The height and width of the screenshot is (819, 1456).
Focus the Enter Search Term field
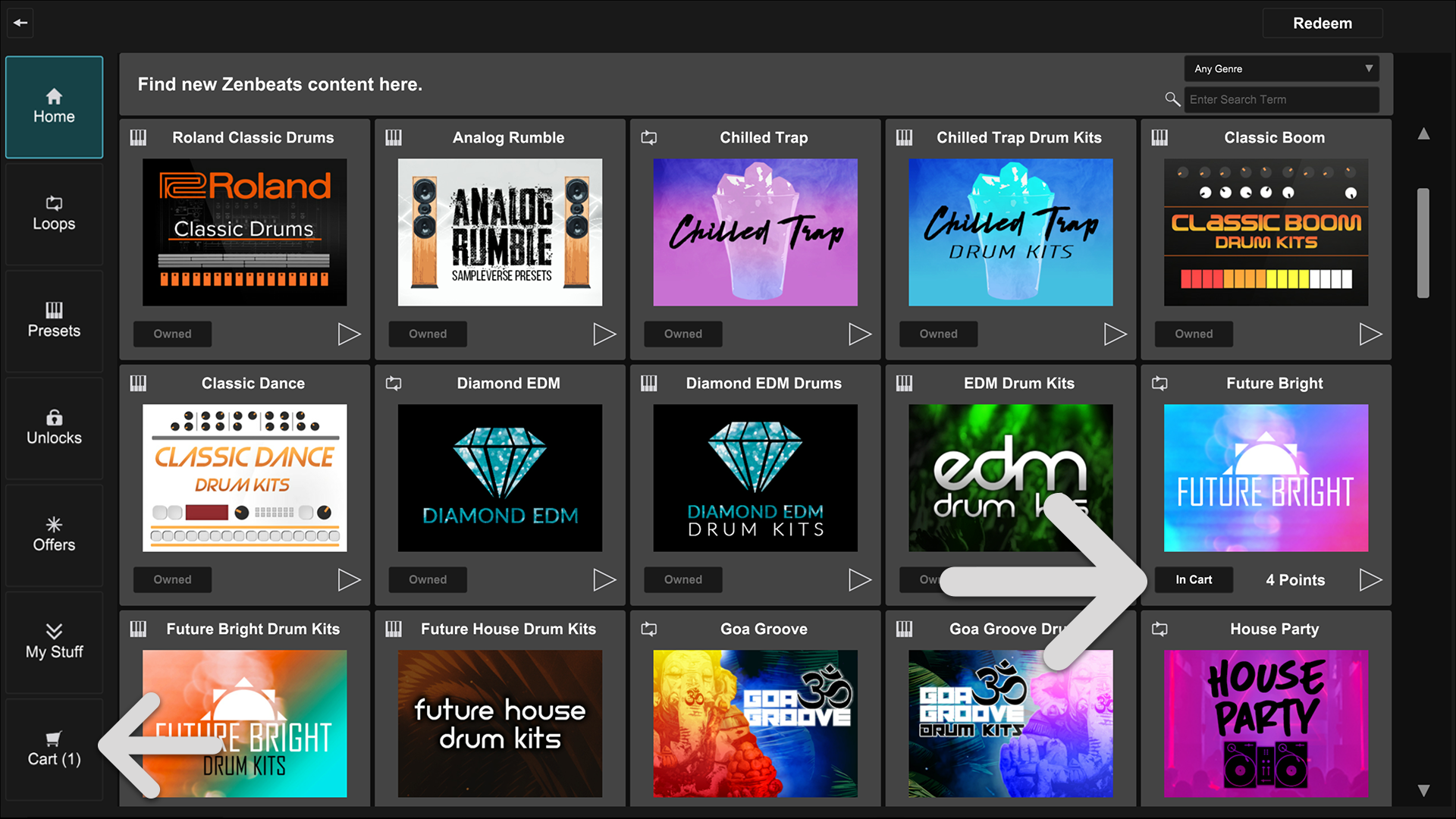pos(1282,99)
